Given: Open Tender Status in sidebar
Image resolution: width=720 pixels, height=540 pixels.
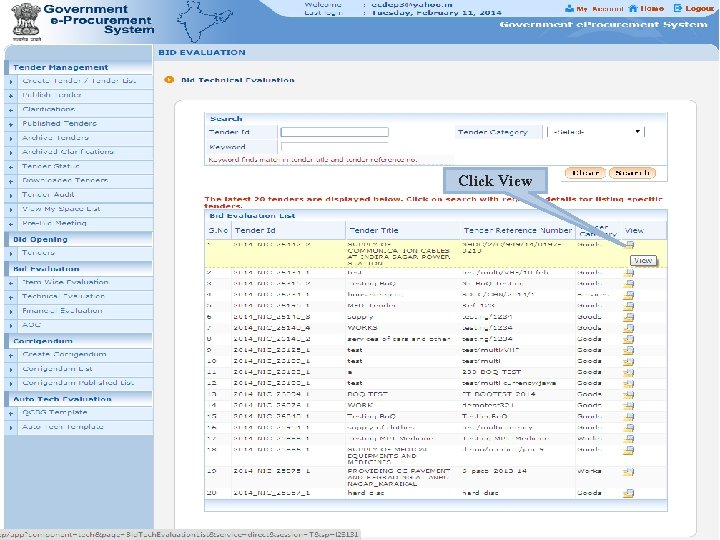Looking at the screenshot, I should (51, 166).
